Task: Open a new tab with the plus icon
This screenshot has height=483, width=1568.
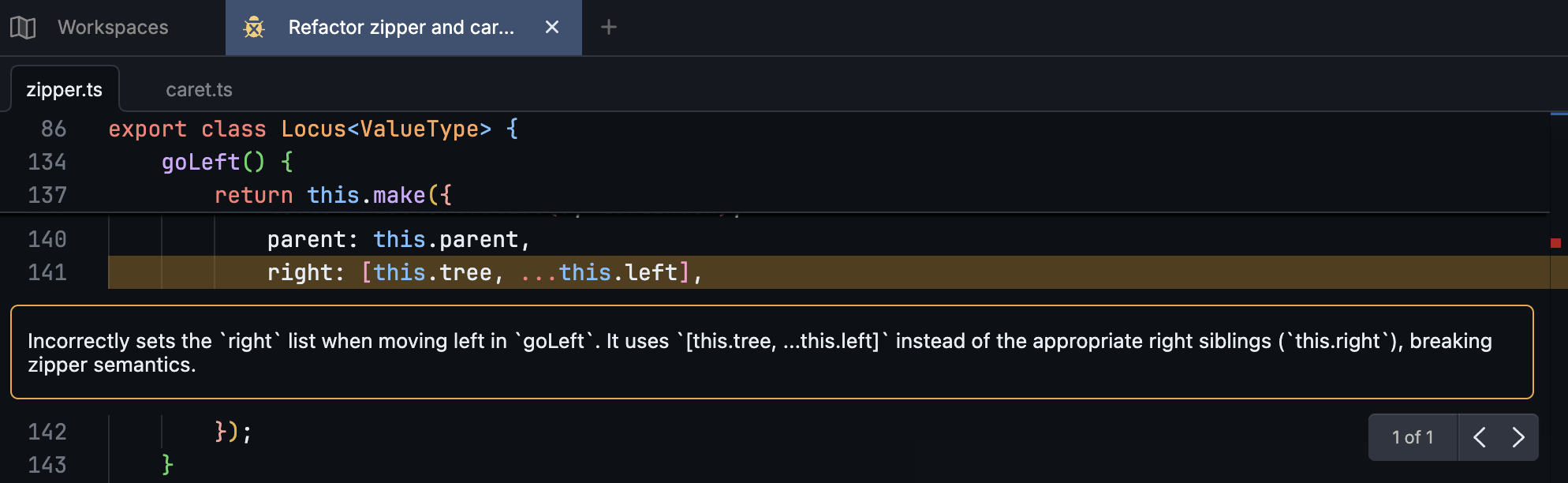Action: [608, 28]
